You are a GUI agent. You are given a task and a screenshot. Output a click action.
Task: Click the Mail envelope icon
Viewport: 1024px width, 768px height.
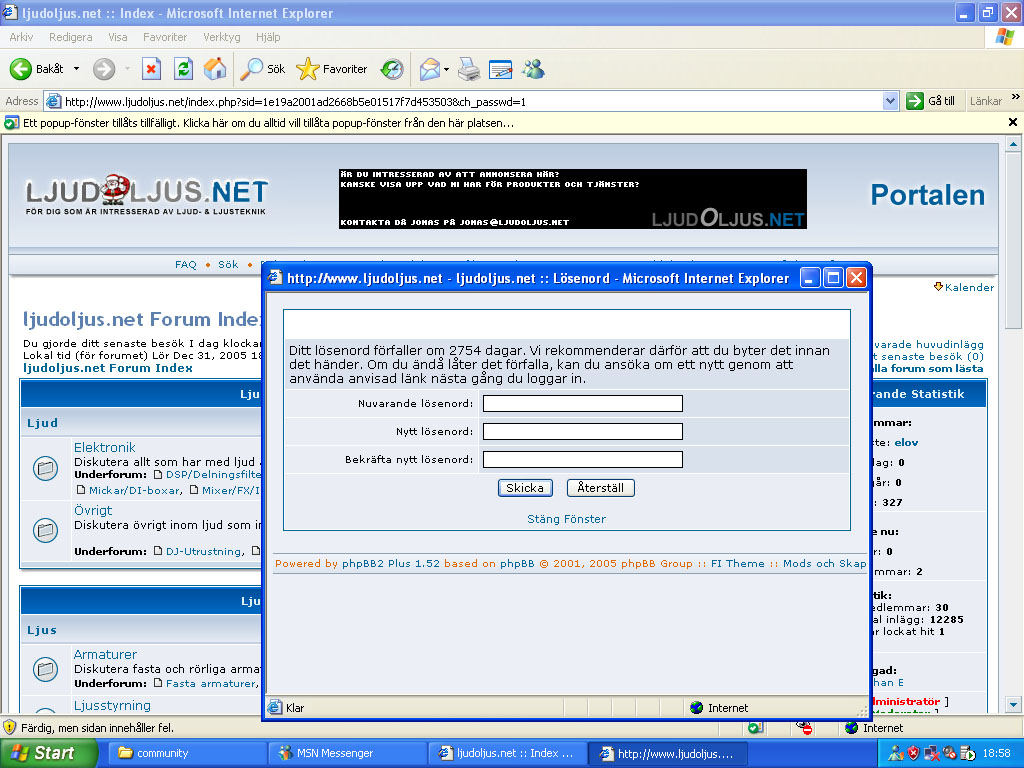430,69
